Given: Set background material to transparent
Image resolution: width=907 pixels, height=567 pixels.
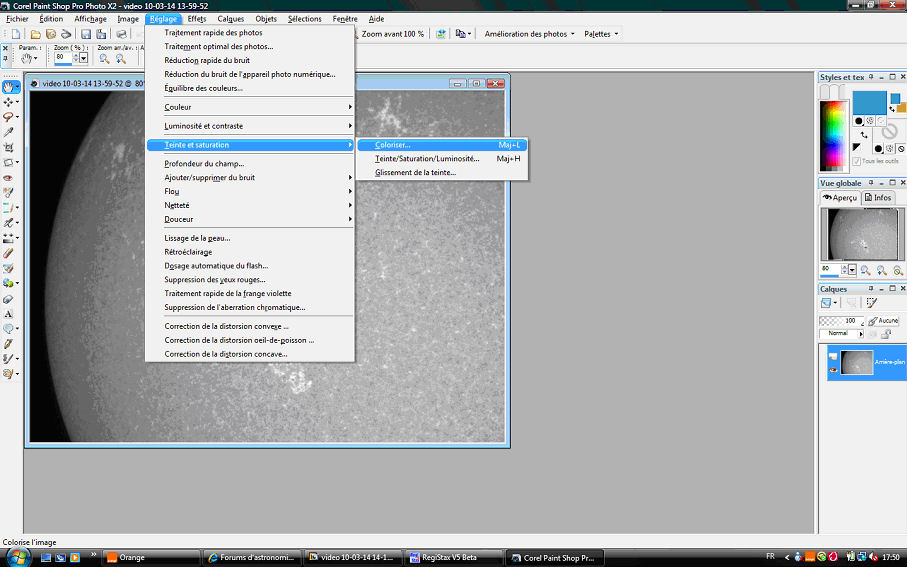Looking at the screenshot, I should pos(901,149).
